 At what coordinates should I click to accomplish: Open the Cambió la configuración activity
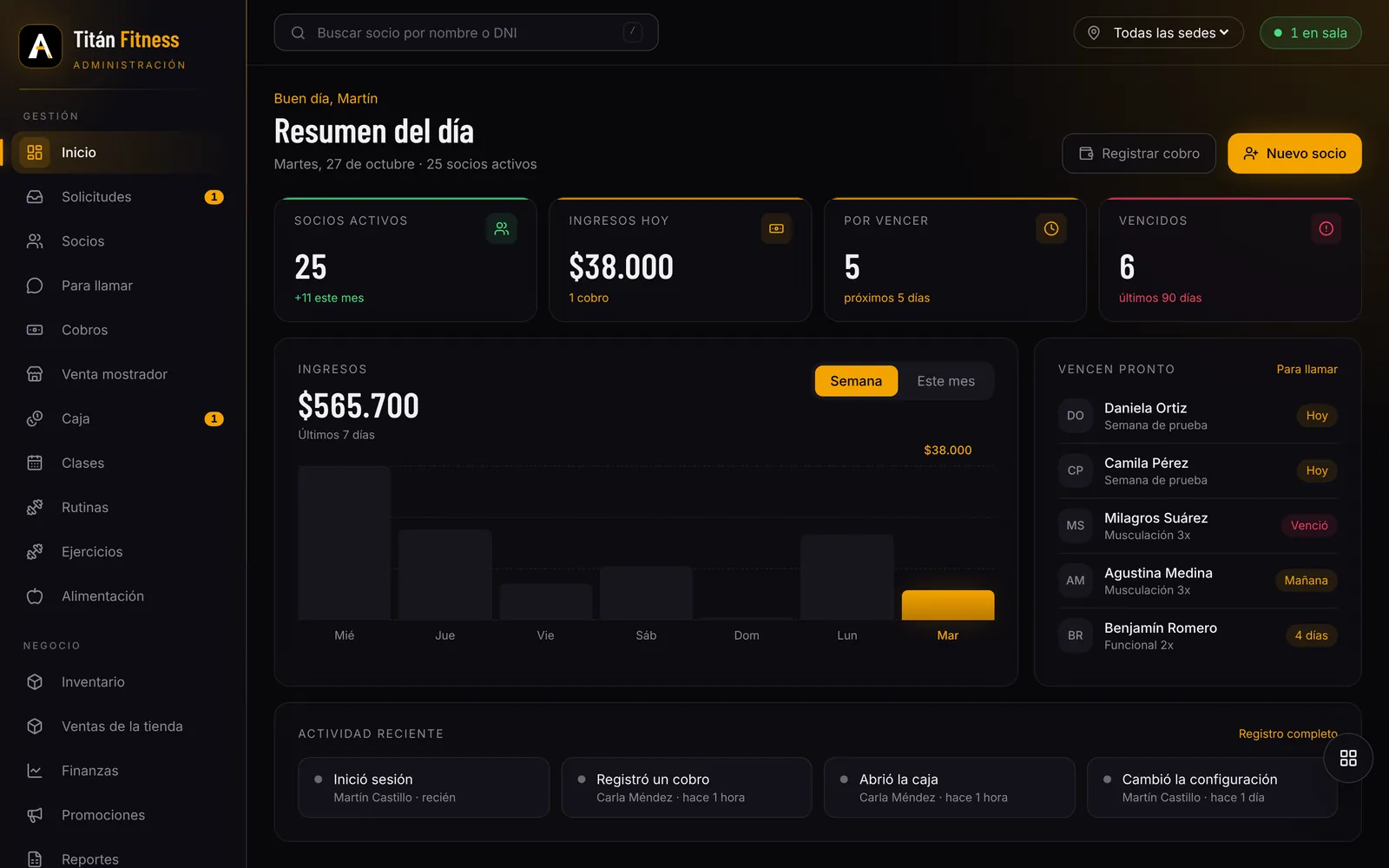[1212, 787]
